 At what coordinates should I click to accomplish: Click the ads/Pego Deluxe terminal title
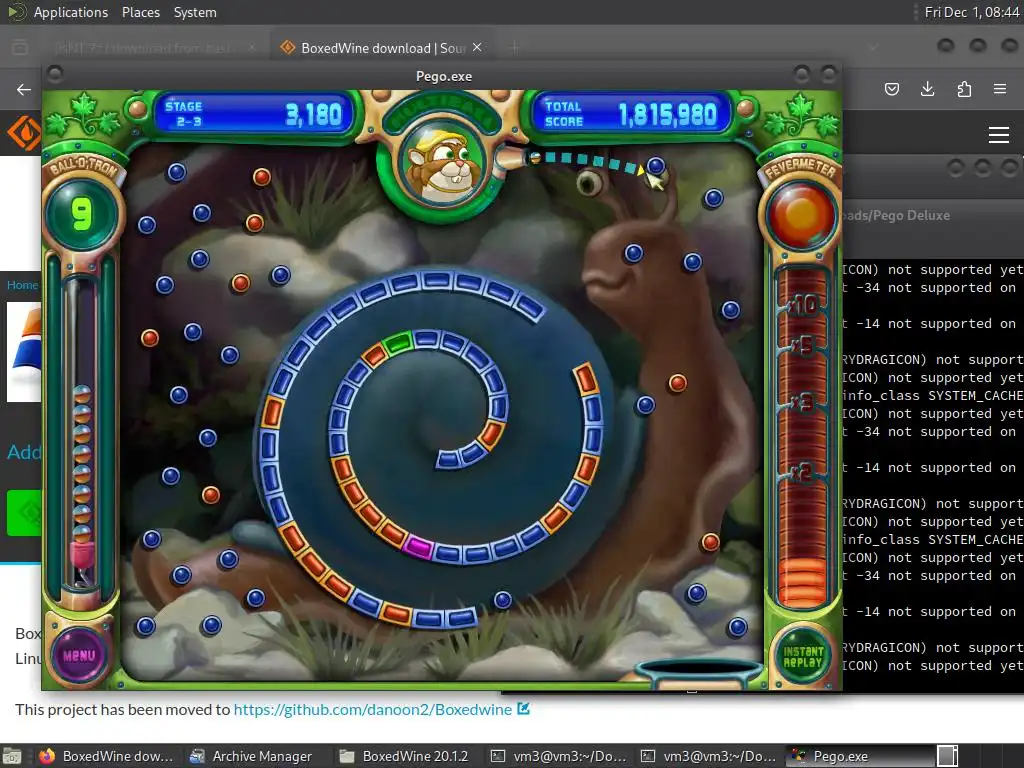point(896,216)
